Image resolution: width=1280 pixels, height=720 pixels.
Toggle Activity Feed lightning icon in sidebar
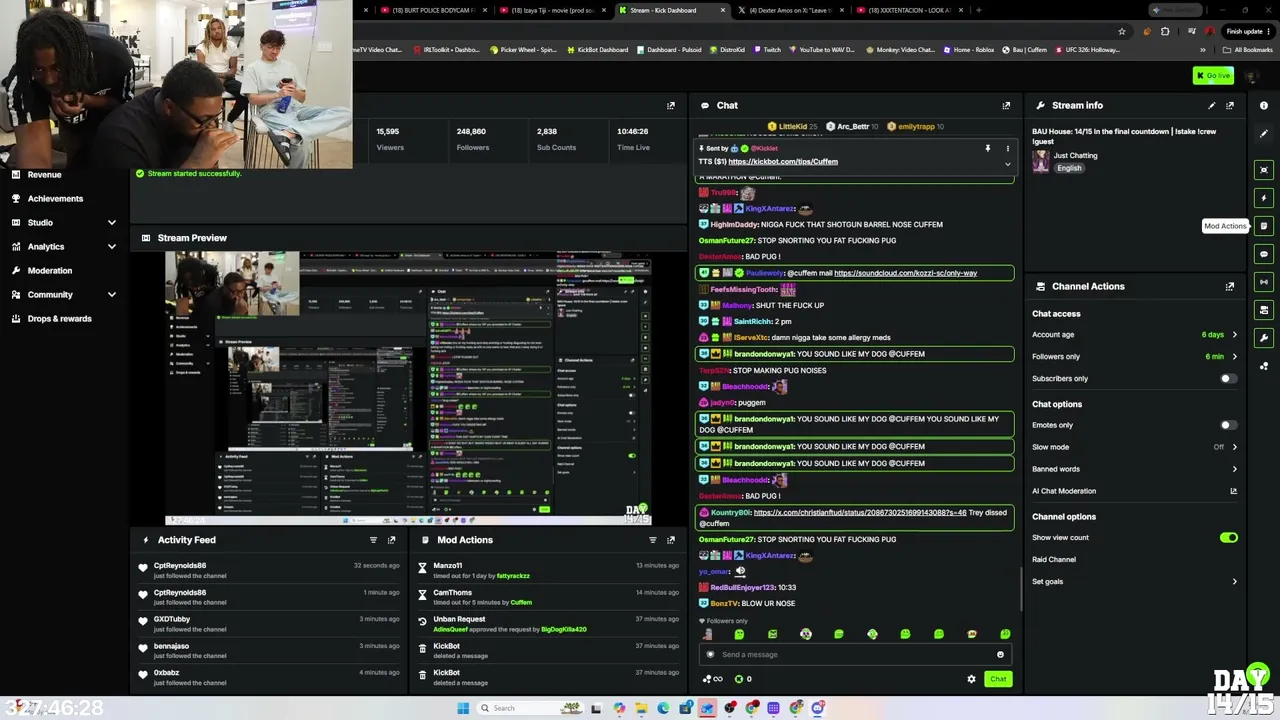(x=1264, y=198)
